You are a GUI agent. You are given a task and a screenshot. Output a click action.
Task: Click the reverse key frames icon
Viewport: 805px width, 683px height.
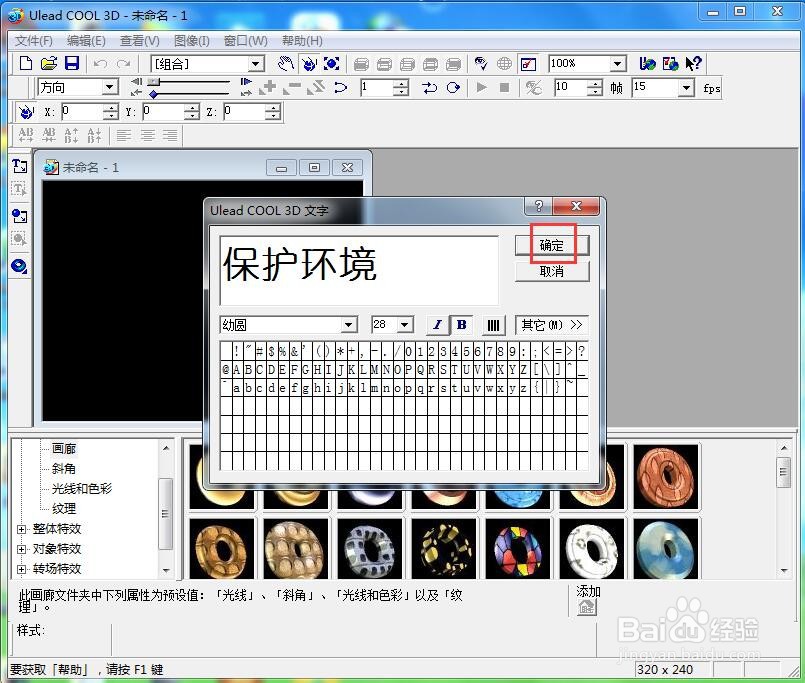pos(316,87)
